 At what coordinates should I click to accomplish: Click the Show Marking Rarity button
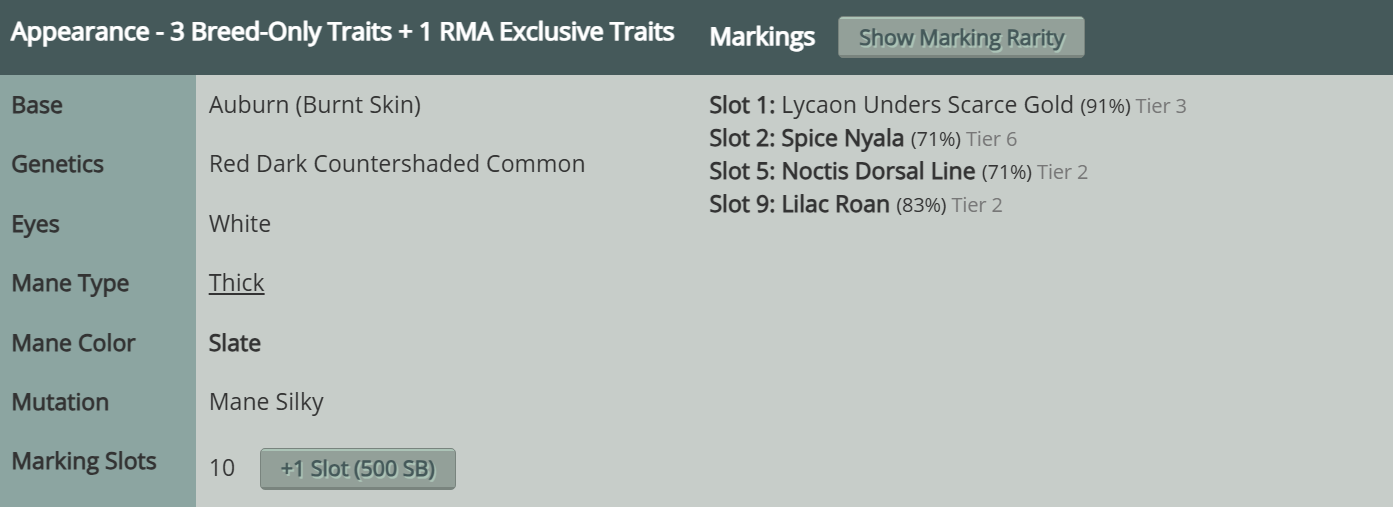(x=960, y=38)
